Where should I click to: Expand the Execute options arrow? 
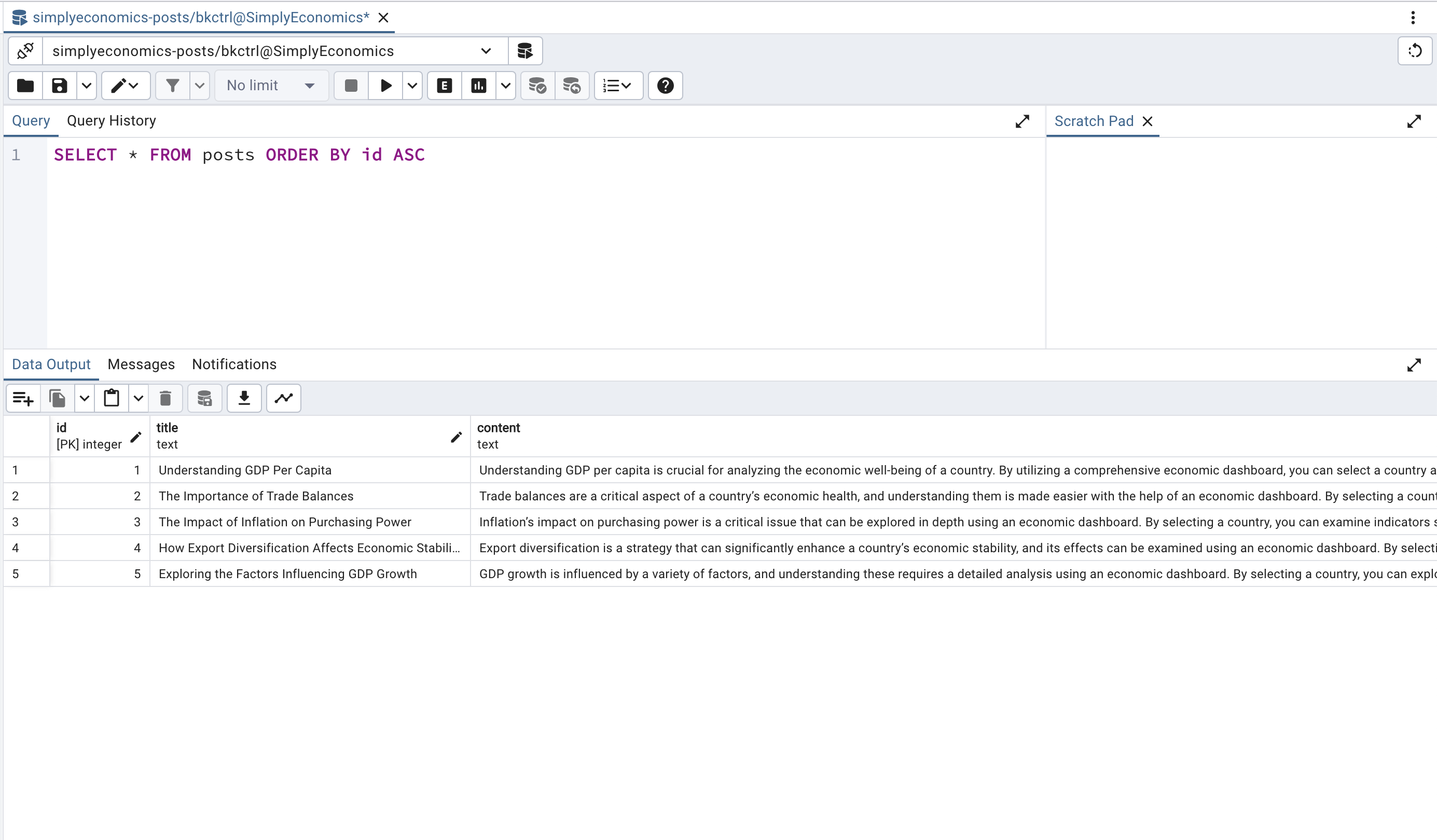[x=412, y=86]
